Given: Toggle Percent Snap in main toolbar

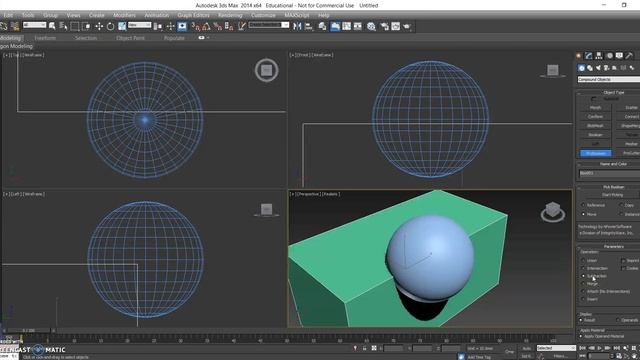Looking at the screenshot, I should point(218,26).
